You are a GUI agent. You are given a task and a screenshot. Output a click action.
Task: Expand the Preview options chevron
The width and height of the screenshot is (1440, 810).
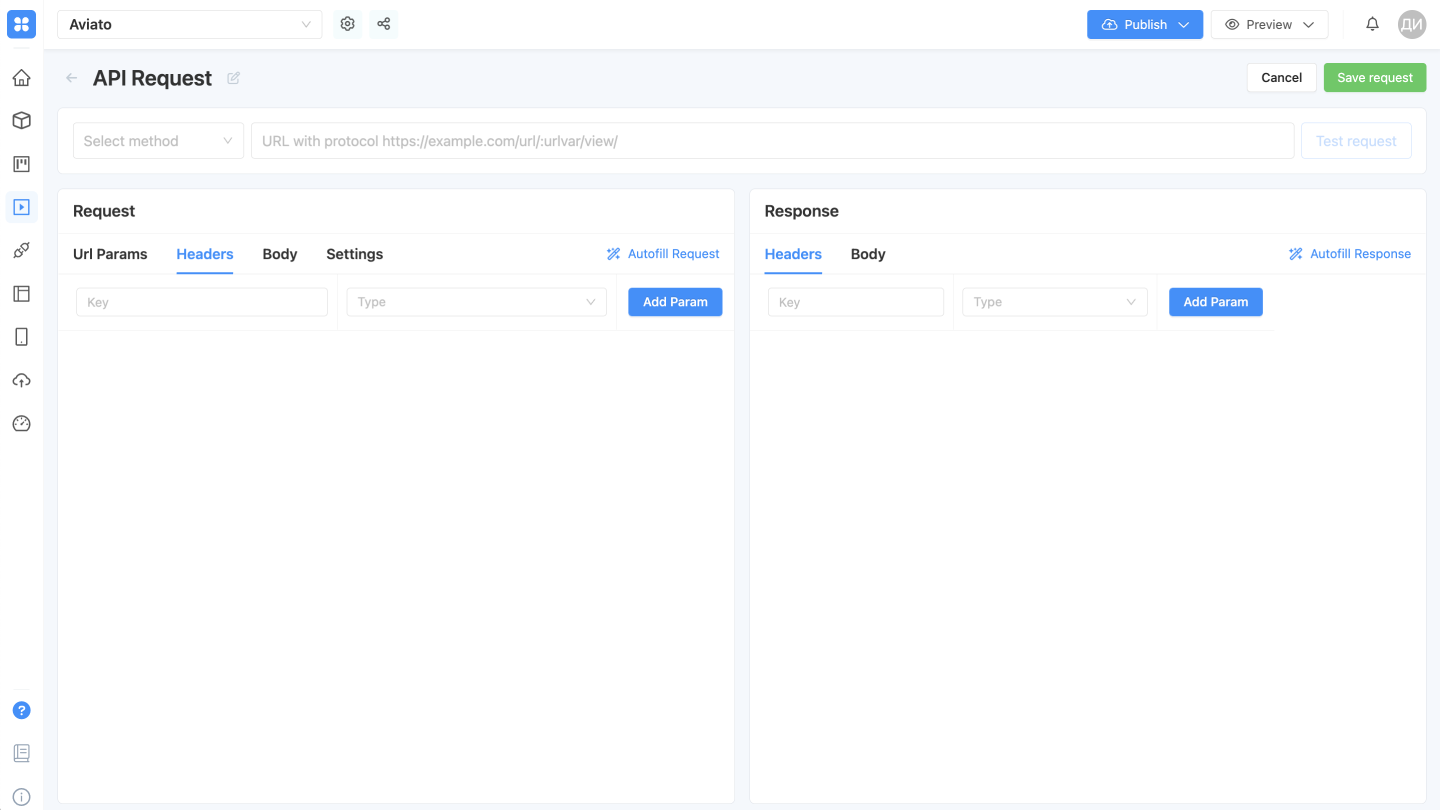[x=1308, y=23]
